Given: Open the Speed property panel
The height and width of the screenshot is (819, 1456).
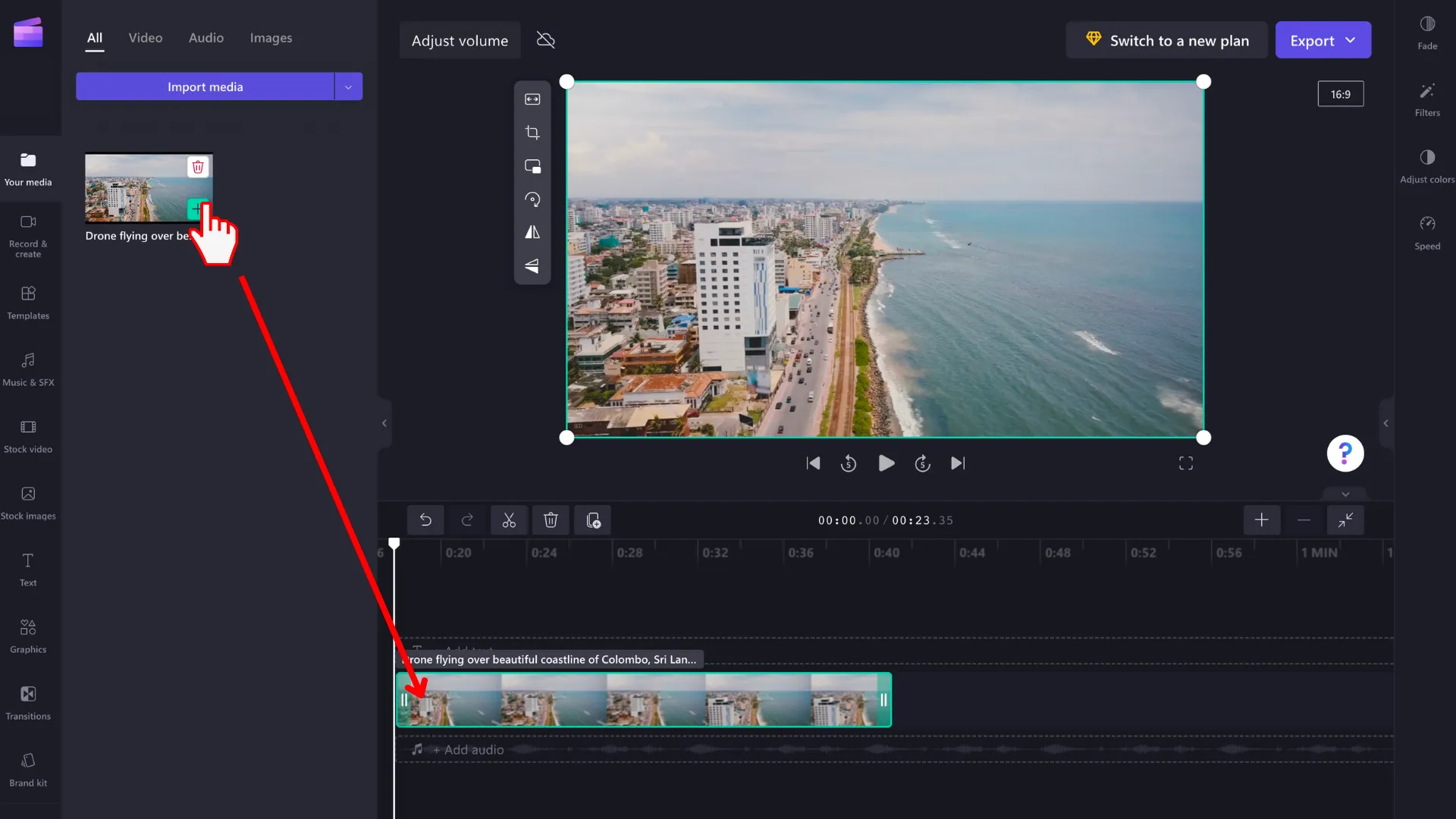Looking at the screenshot, I should tap(1427, 233).
